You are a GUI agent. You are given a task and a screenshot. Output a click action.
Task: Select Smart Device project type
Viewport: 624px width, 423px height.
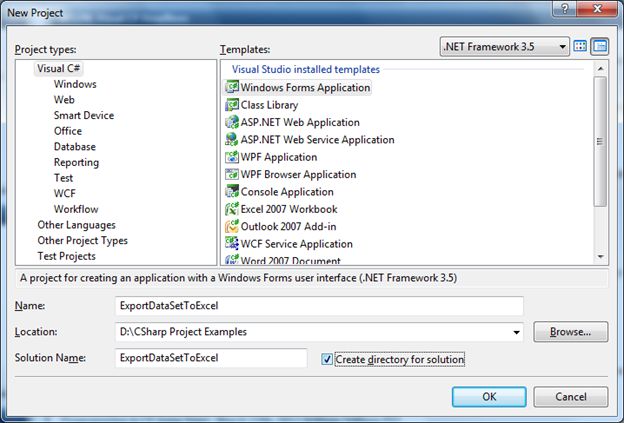(84, 115)
